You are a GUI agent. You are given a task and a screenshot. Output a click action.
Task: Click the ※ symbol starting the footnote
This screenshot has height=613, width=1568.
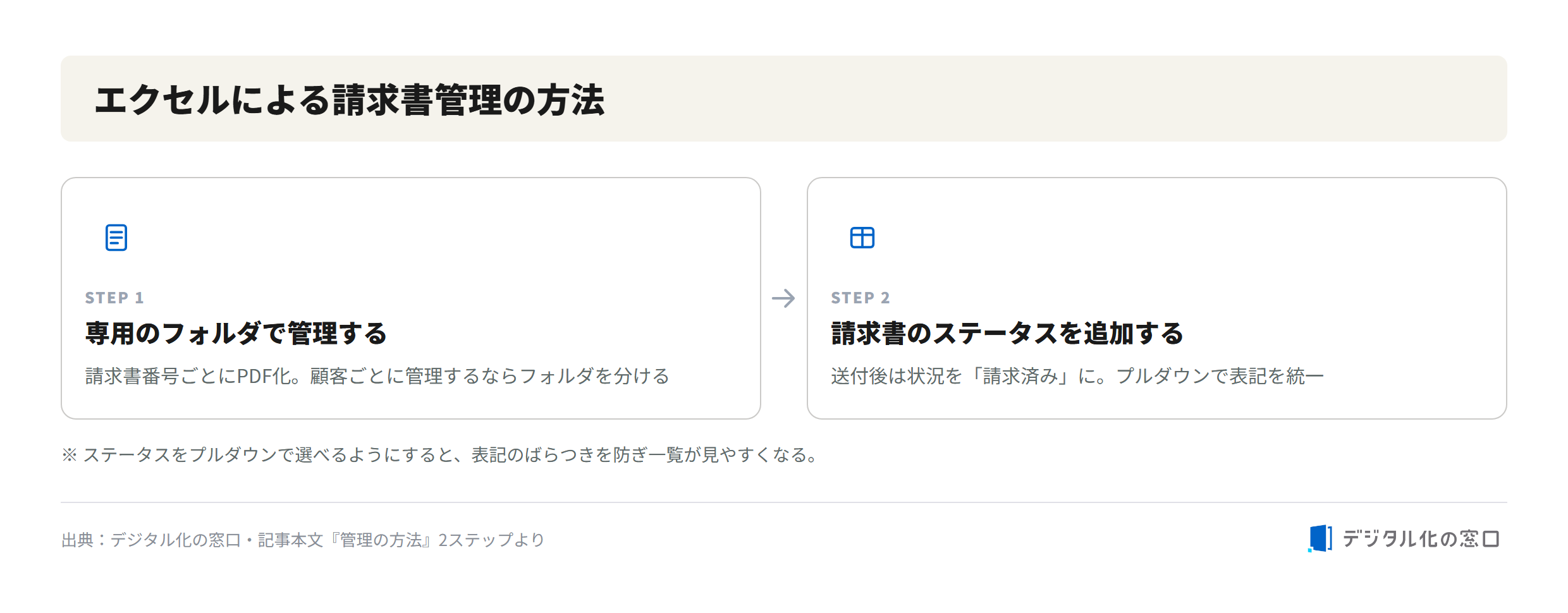pyautogui.click(x=70, y=454)
